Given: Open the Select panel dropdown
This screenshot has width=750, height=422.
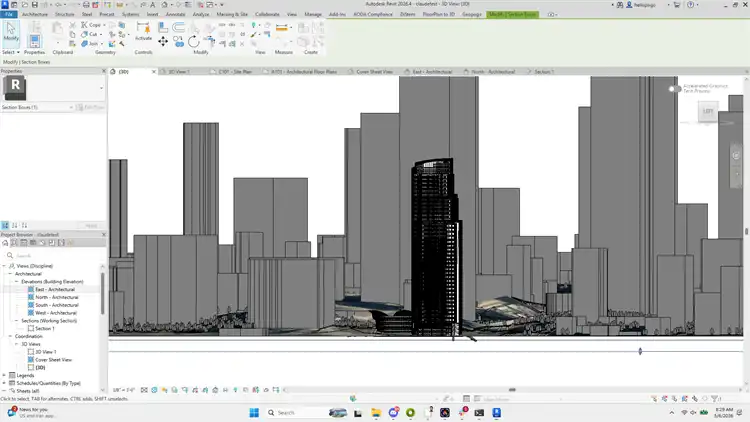Looking at the screenshot, I should click(x=11, y=52).
